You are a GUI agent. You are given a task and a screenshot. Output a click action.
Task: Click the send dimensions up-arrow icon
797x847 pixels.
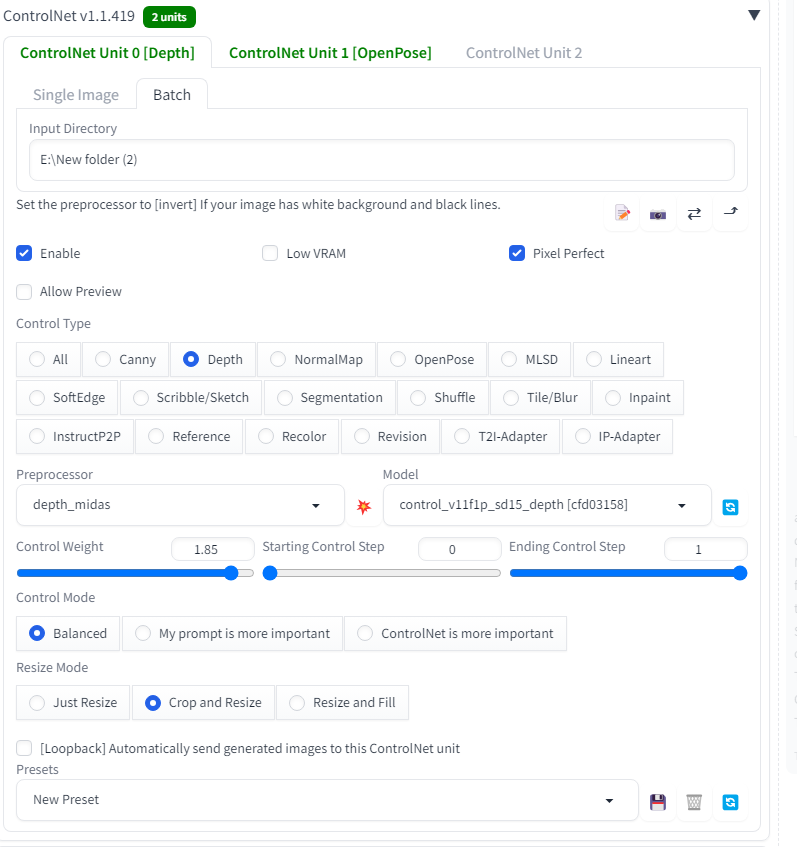tap(730, 213)
